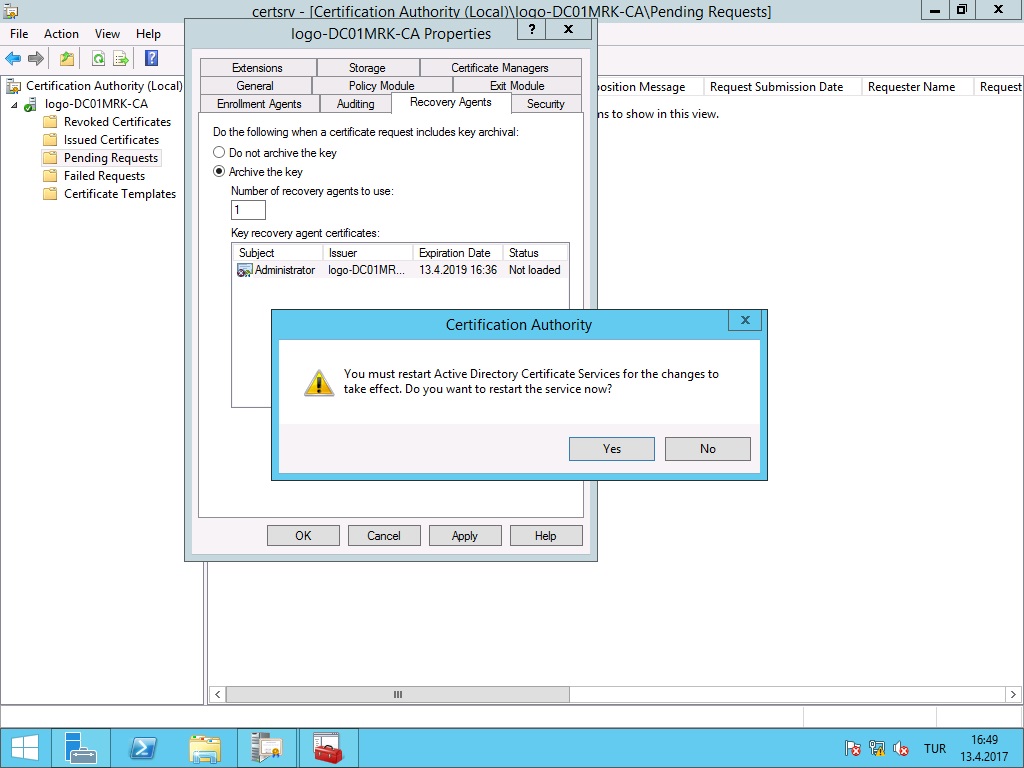Click the TUR language indicator in tray
Screen dimensions: 1024x768
935,748
